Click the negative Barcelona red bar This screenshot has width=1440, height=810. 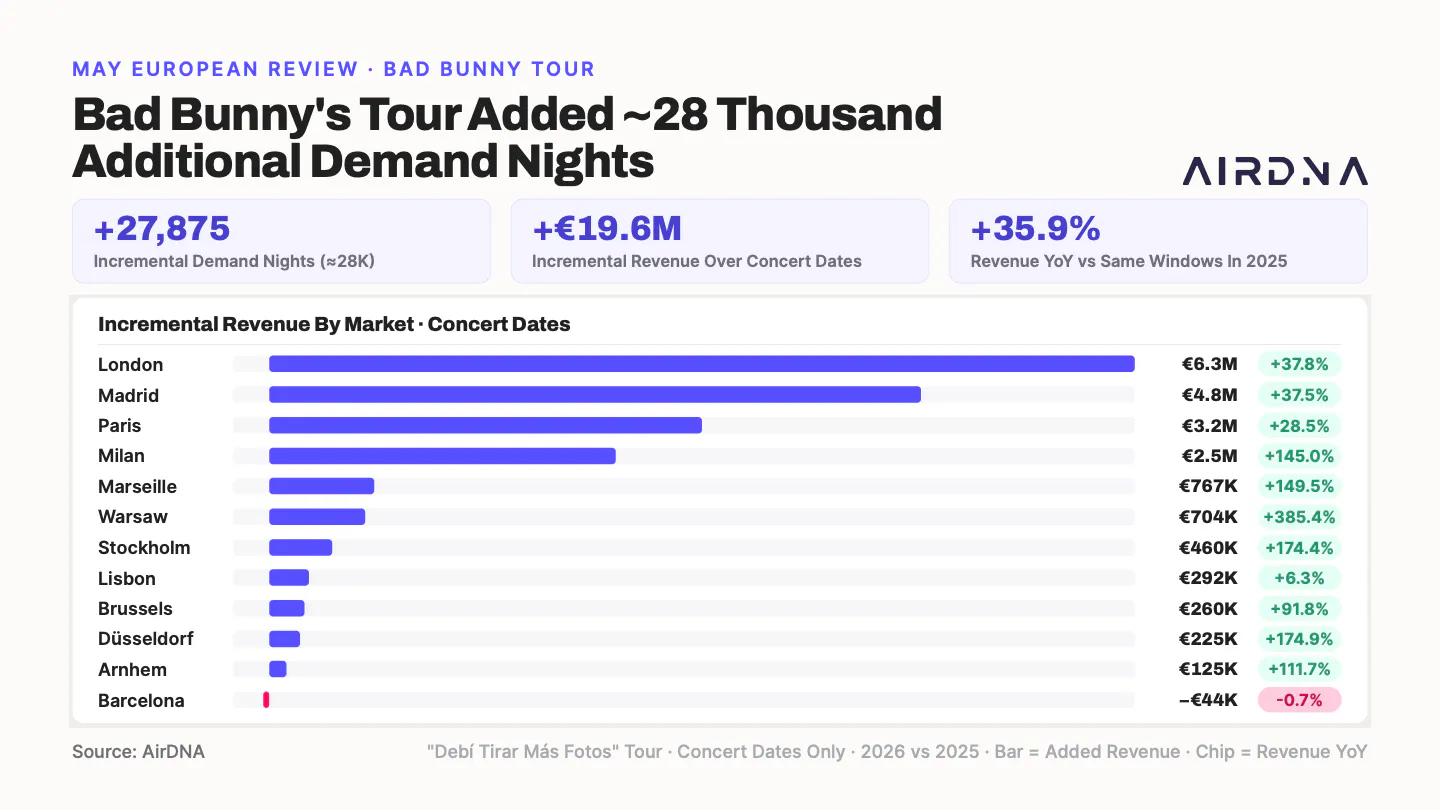[266, 700]
